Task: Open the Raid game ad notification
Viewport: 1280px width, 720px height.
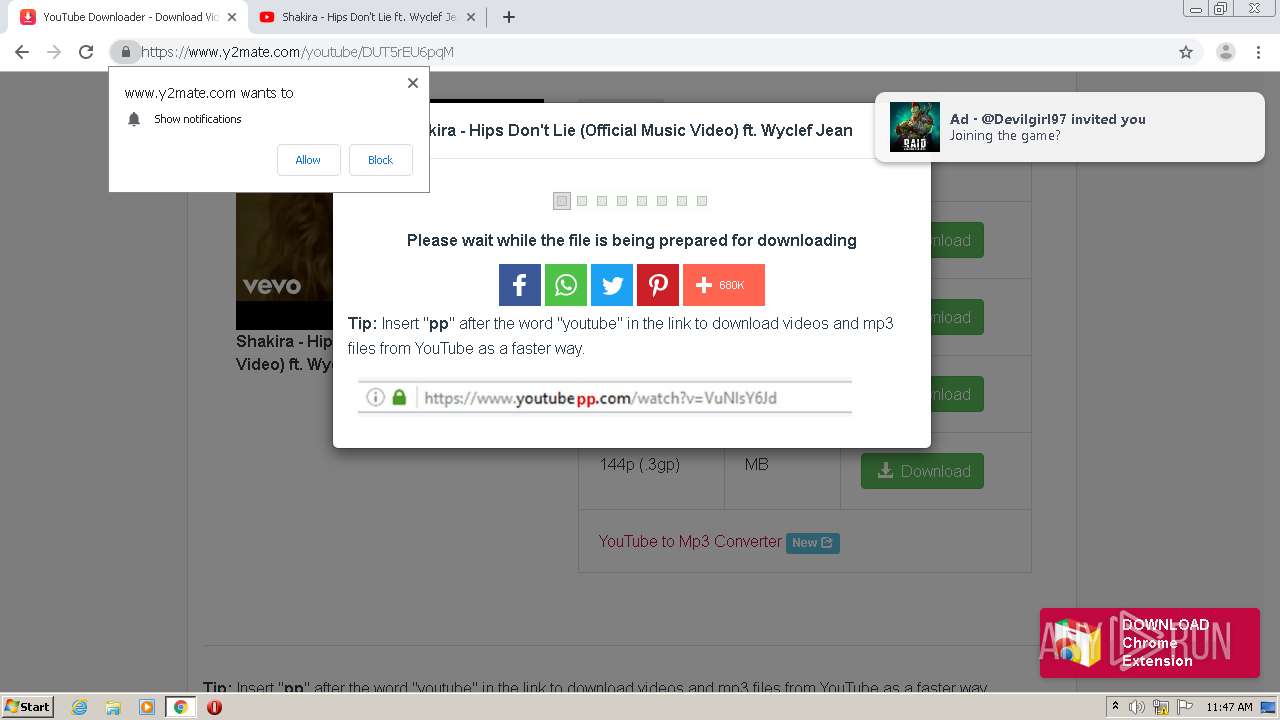Action: click(1069, 127)
